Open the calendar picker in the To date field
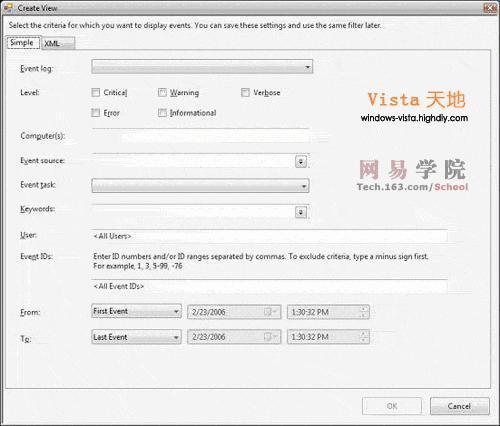500x426 pixels. 270,337
